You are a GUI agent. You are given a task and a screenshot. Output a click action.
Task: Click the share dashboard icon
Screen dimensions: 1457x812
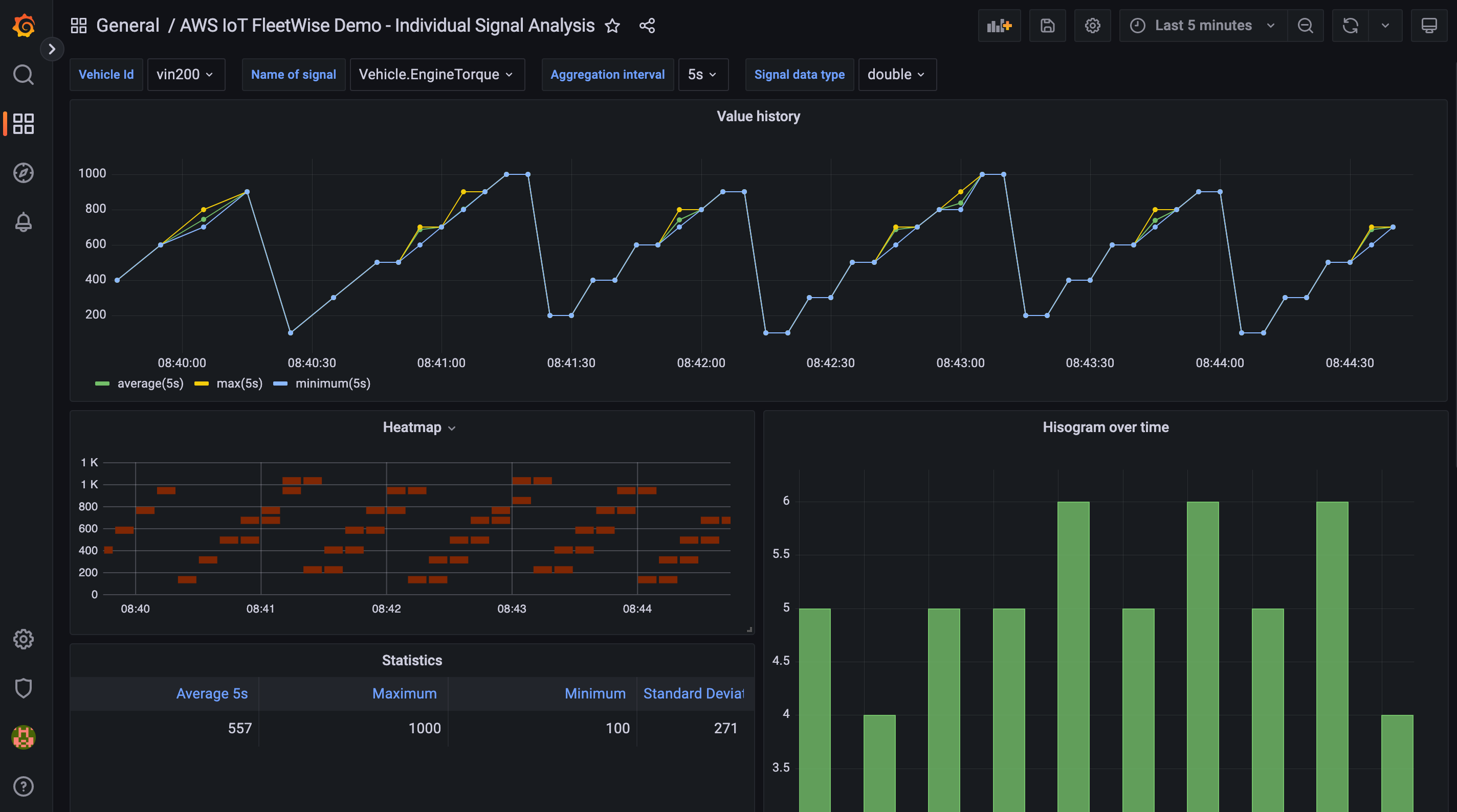click(x=647, y=24)
